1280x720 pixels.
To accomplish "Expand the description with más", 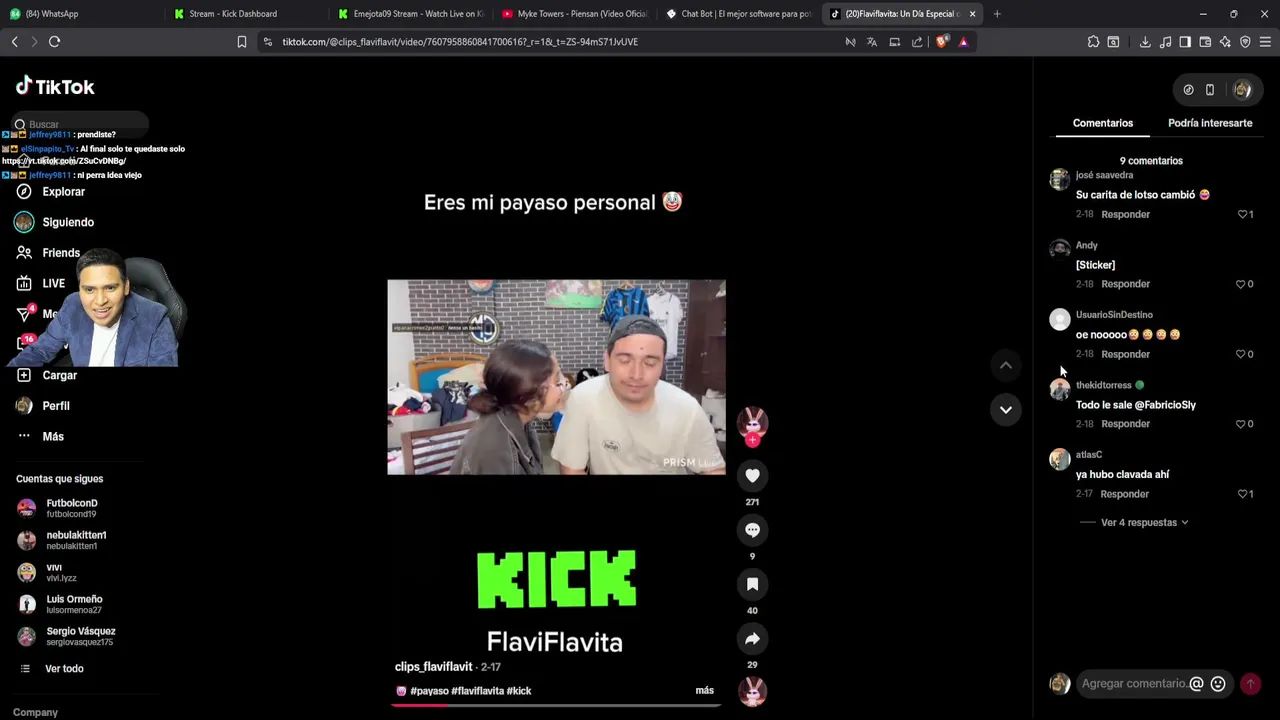I will coord(704,691).
